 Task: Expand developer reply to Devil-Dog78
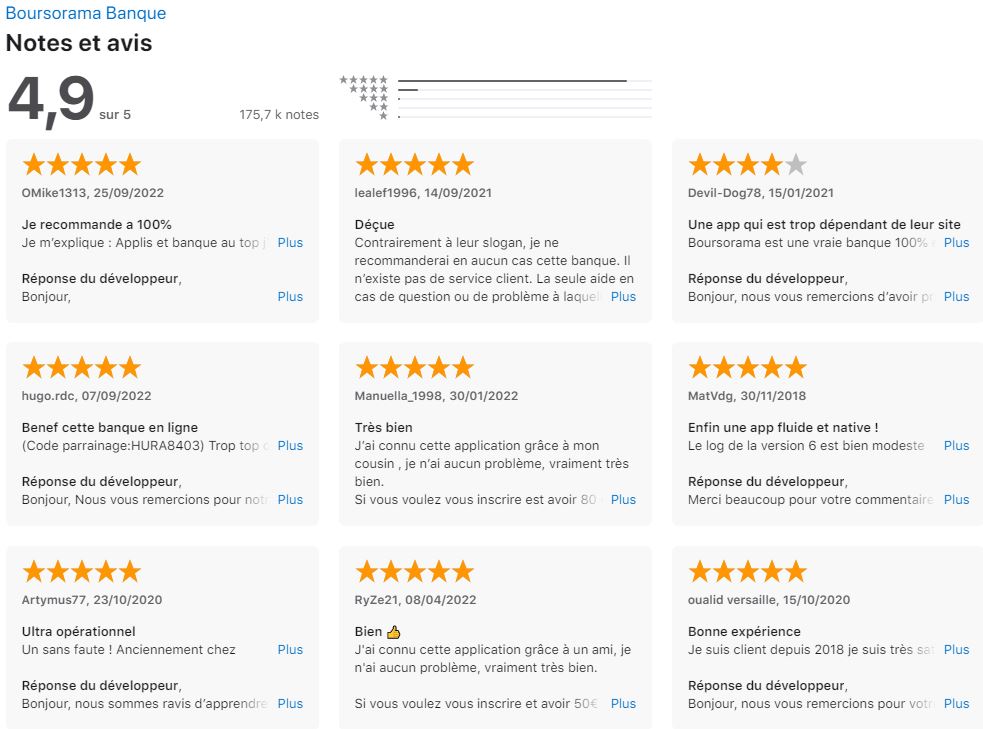click(x=956, y=297)
